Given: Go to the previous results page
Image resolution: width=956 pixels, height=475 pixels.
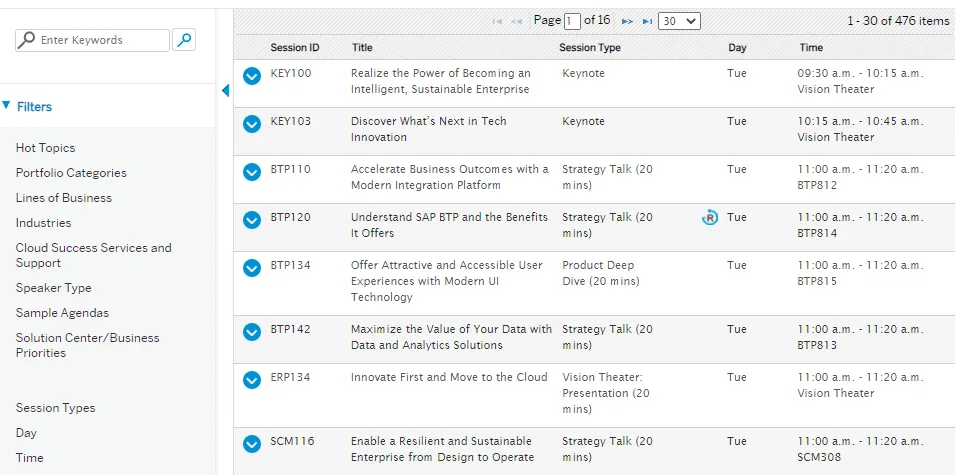Looking at the screenshot, I should [517, 21].
